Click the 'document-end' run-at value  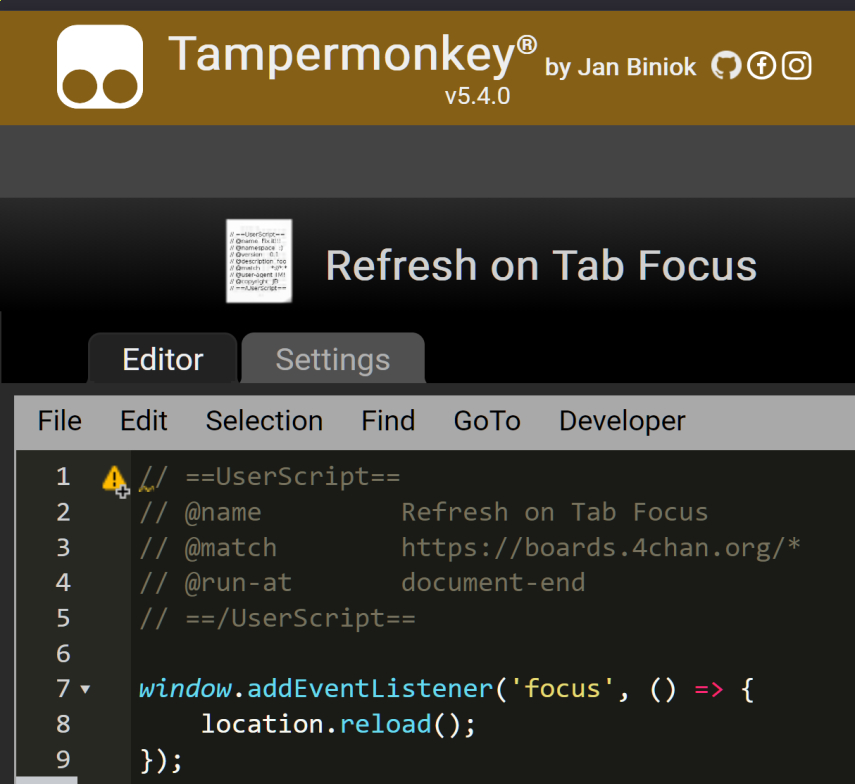point(493,582)
